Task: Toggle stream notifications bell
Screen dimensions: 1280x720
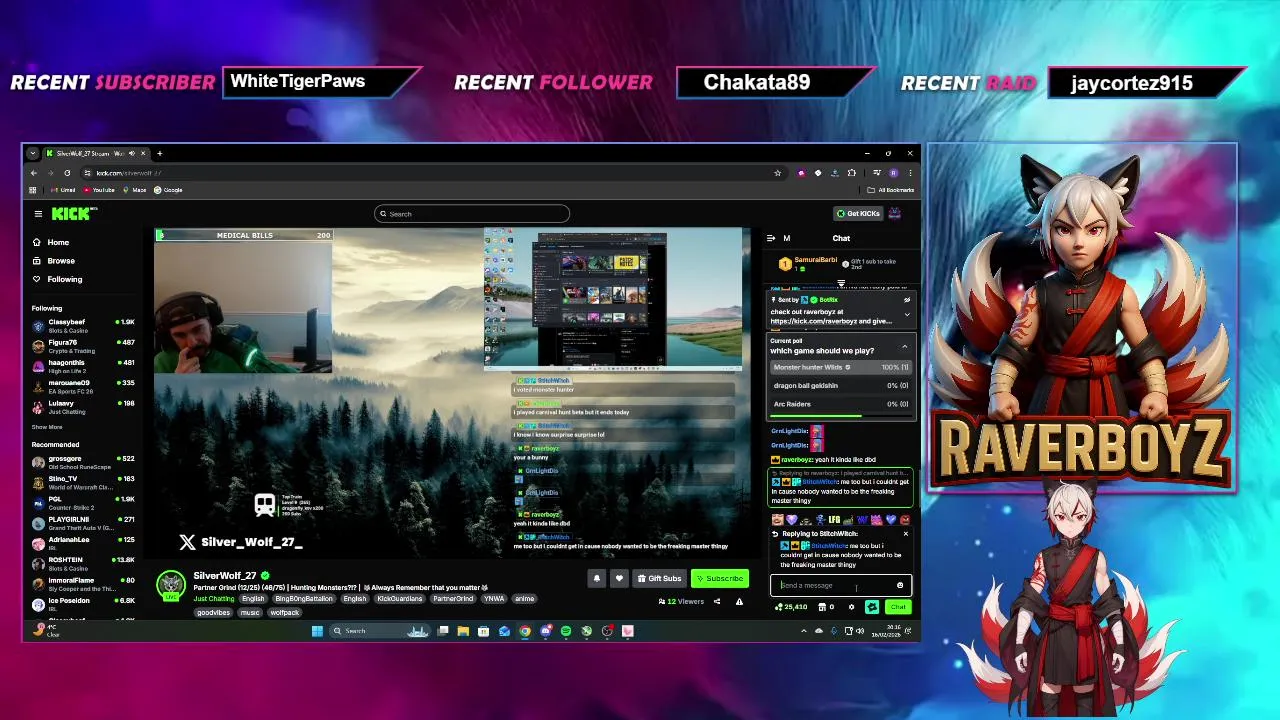Action: click(597, 578)
